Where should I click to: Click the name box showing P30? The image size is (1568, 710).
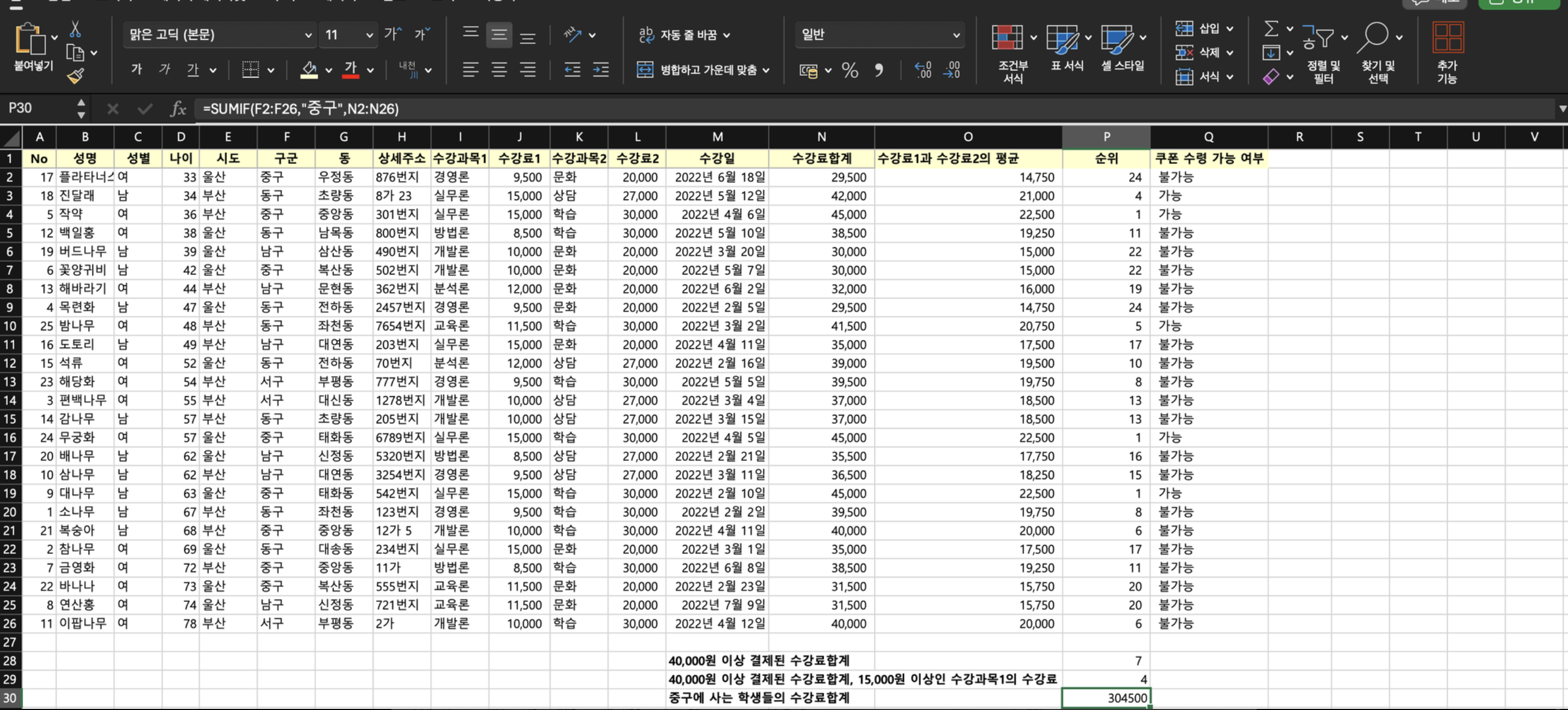click(x=37, y=108)
